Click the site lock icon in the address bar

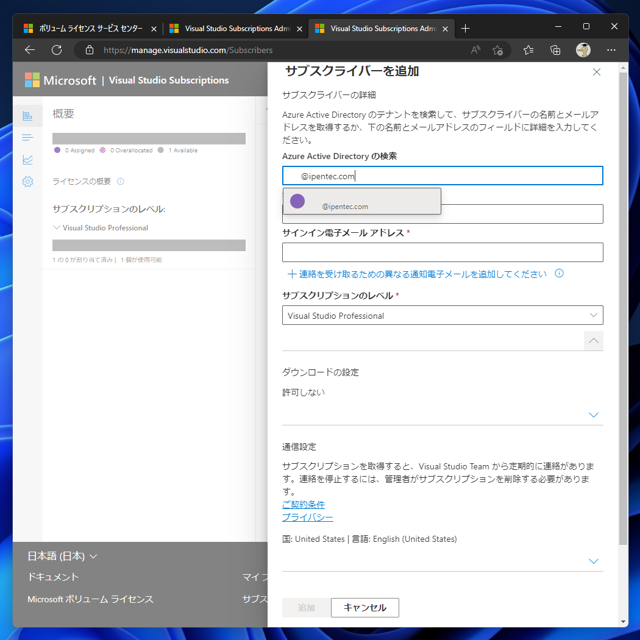[89, 50]
